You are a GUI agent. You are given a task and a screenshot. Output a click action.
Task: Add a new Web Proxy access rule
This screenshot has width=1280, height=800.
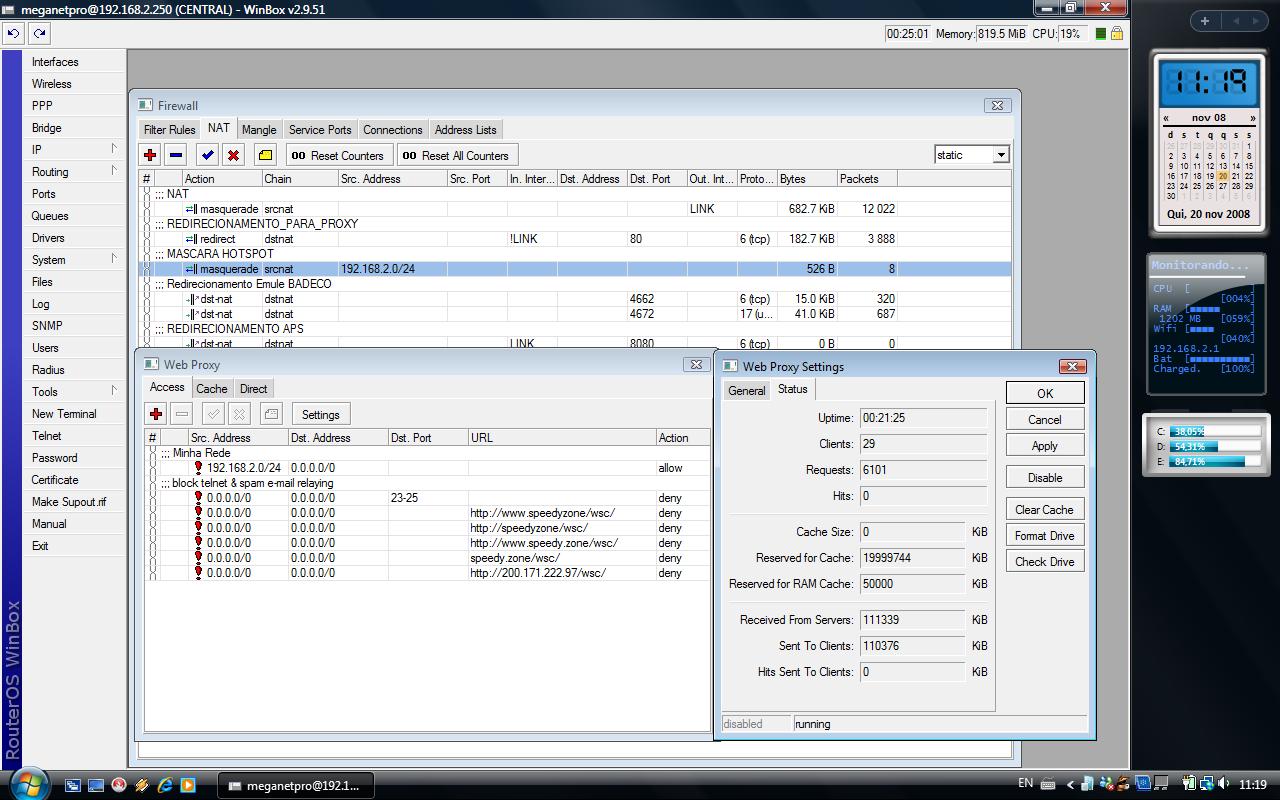(156, 414)
